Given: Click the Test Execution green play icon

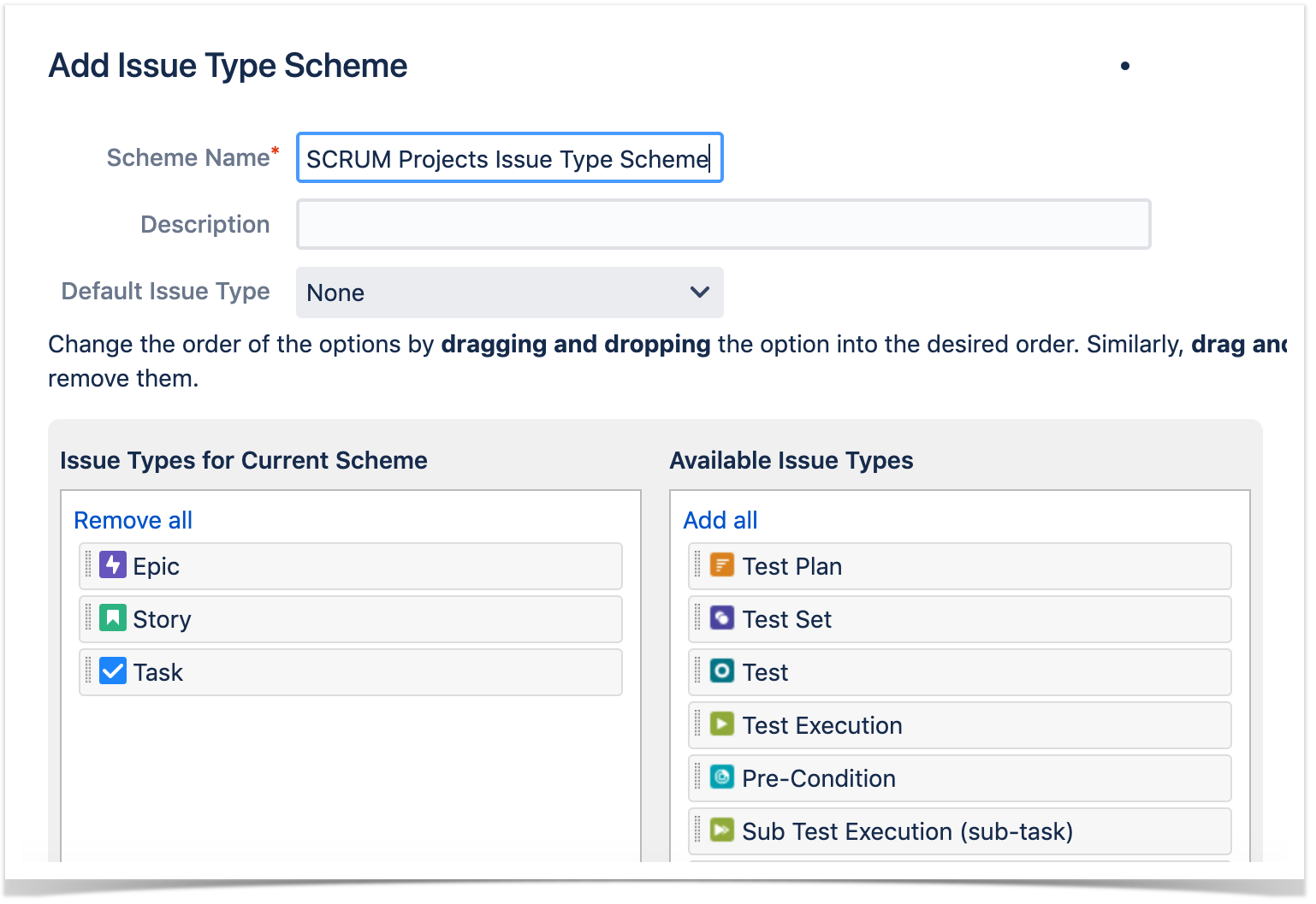Looking at the screenshot, I should [722, 724].
